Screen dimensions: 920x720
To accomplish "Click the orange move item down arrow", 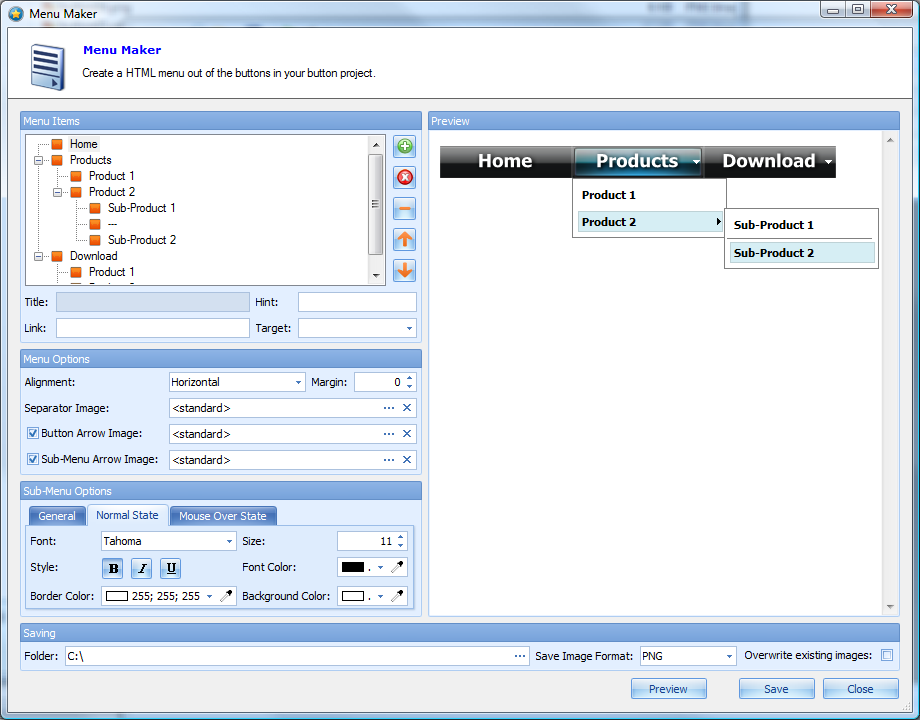I will [405, 271].
